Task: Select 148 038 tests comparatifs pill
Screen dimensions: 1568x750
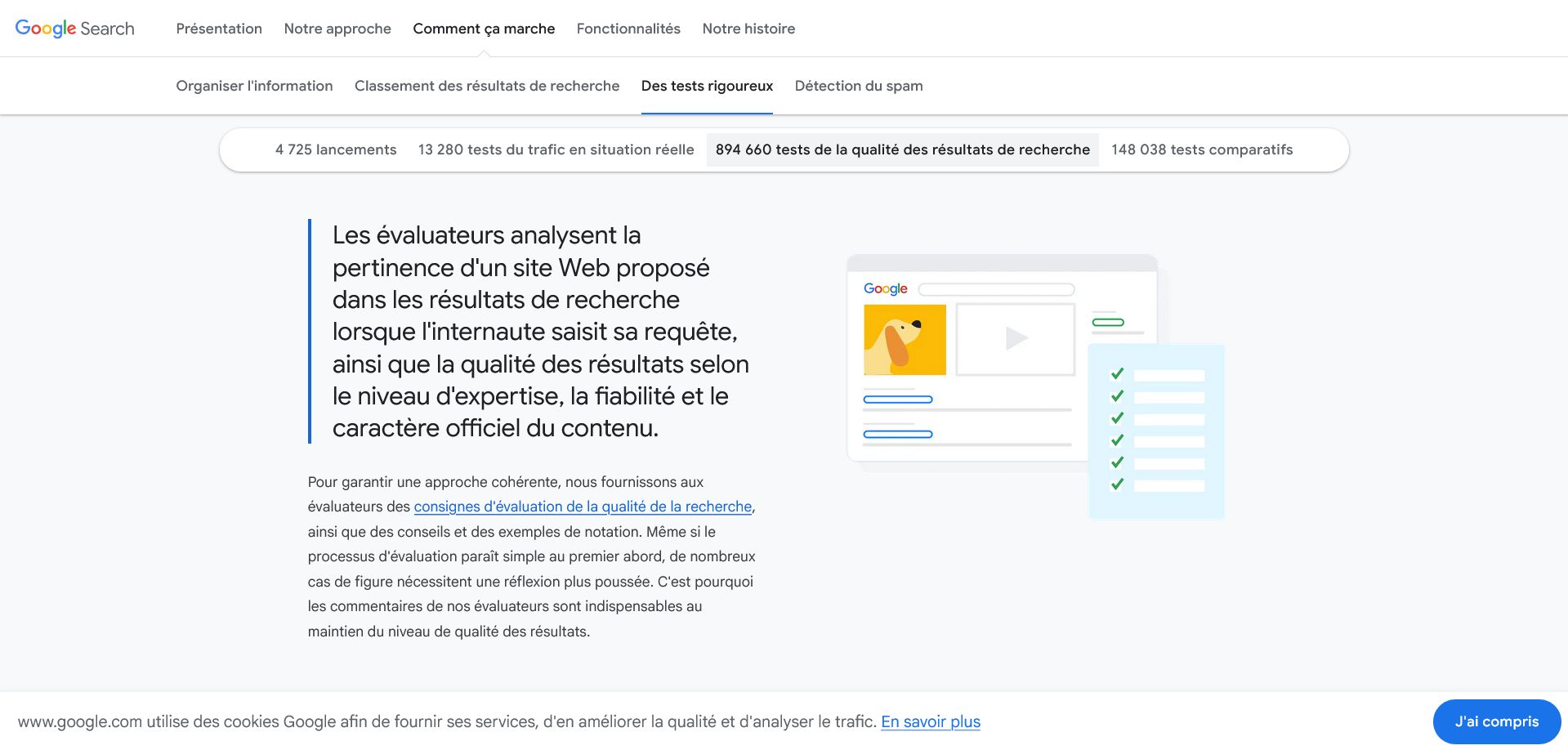Action: (x=1202, y=150)
